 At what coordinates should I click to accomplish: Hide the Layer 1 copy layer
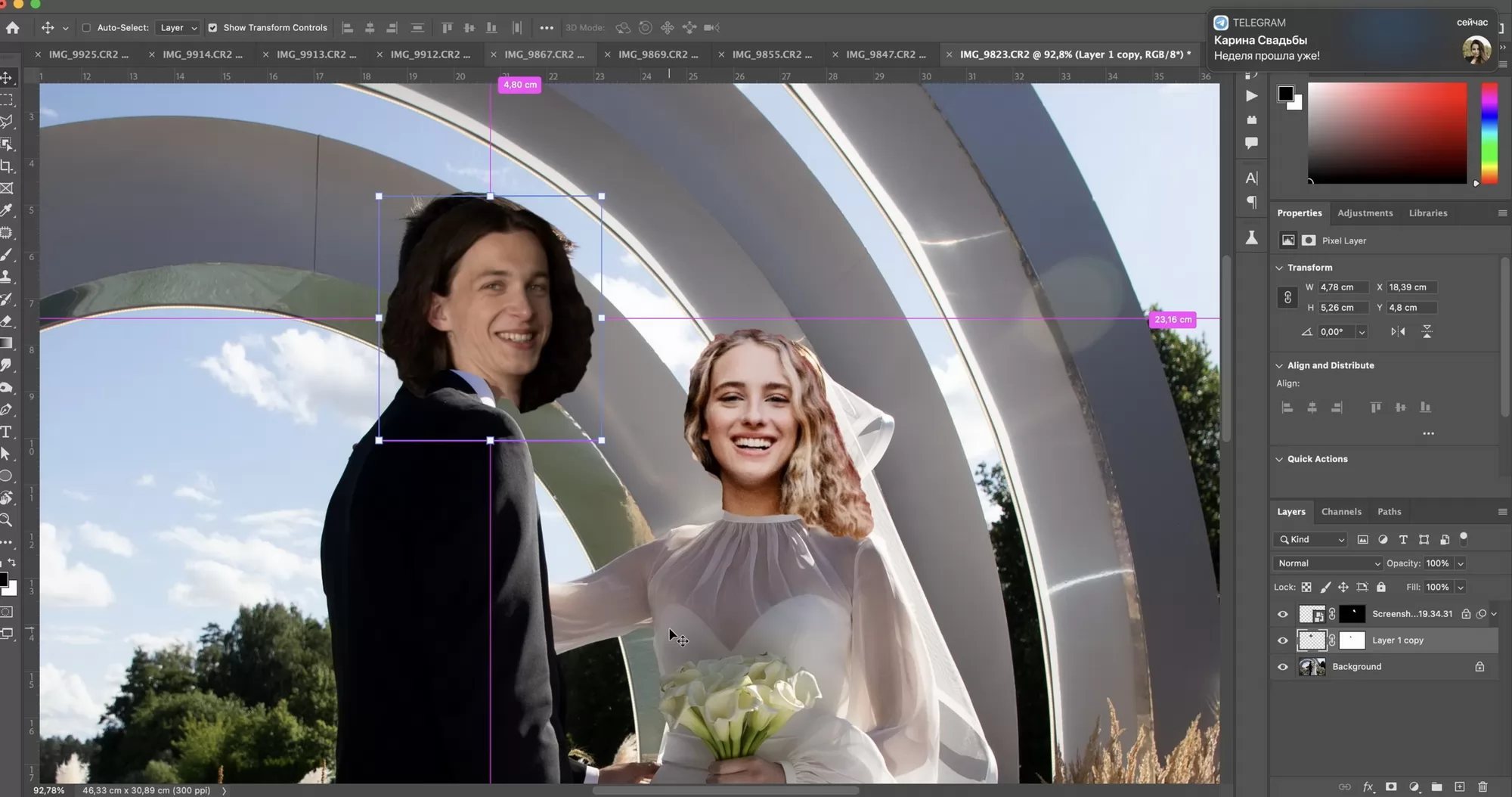coord(1283,640)
